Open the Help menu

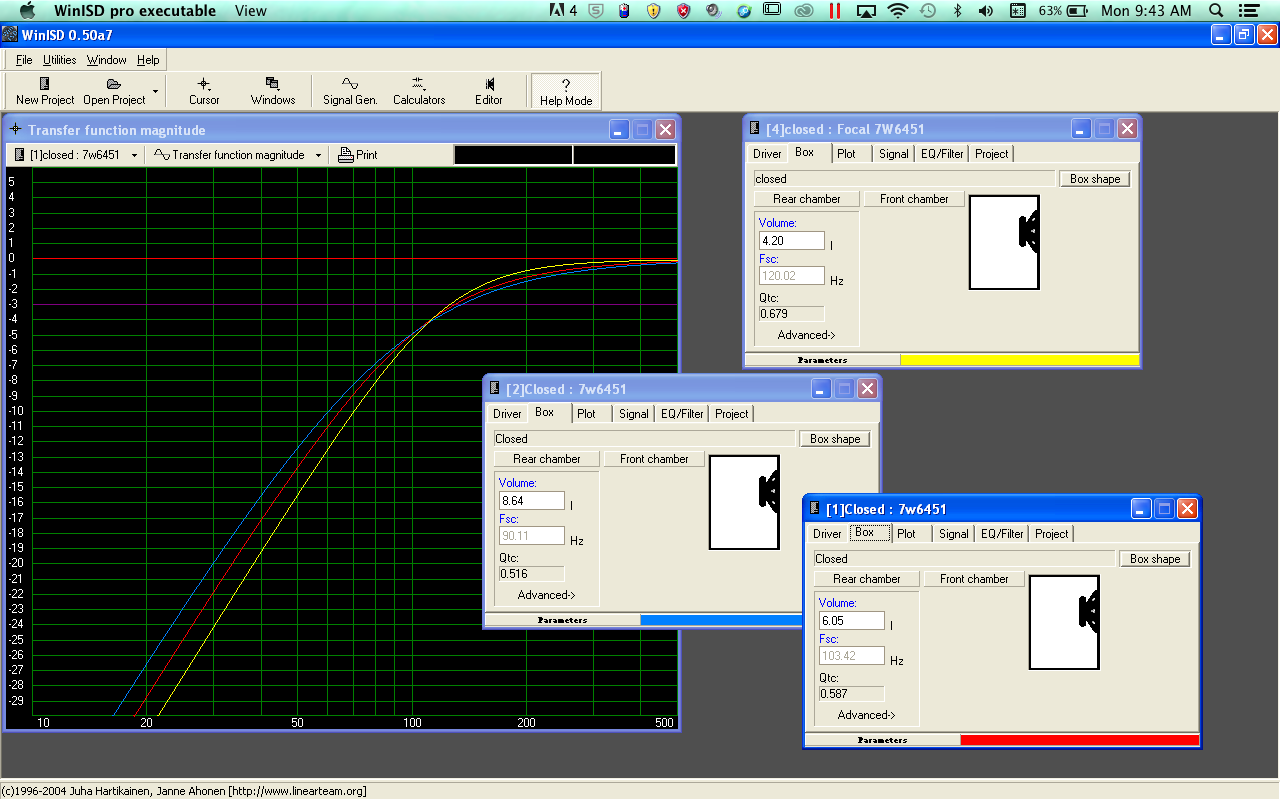(148, 60)
